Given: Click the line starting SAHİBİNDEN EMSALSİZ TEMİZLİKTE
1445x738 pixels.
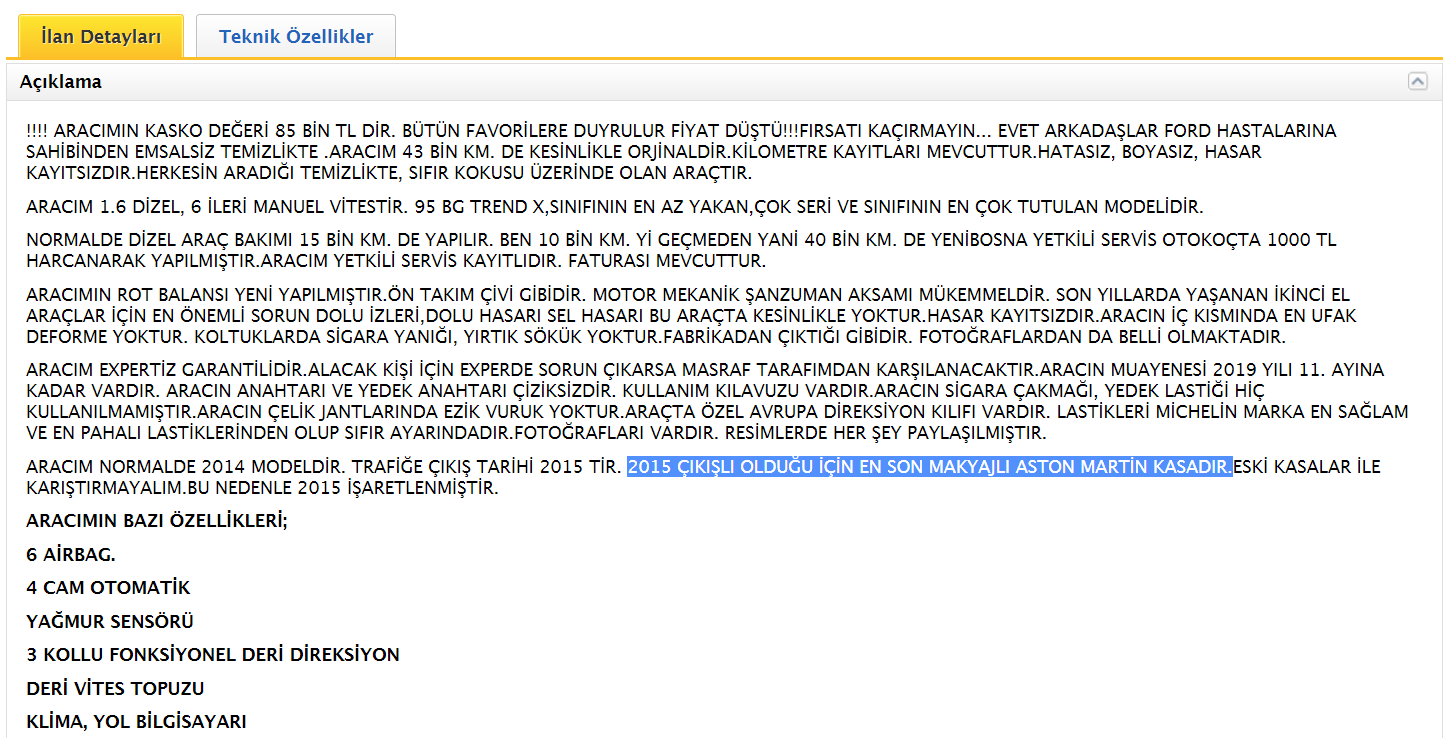Looking at the screenshot, I should pyautogui.click(x=644, y=153).
